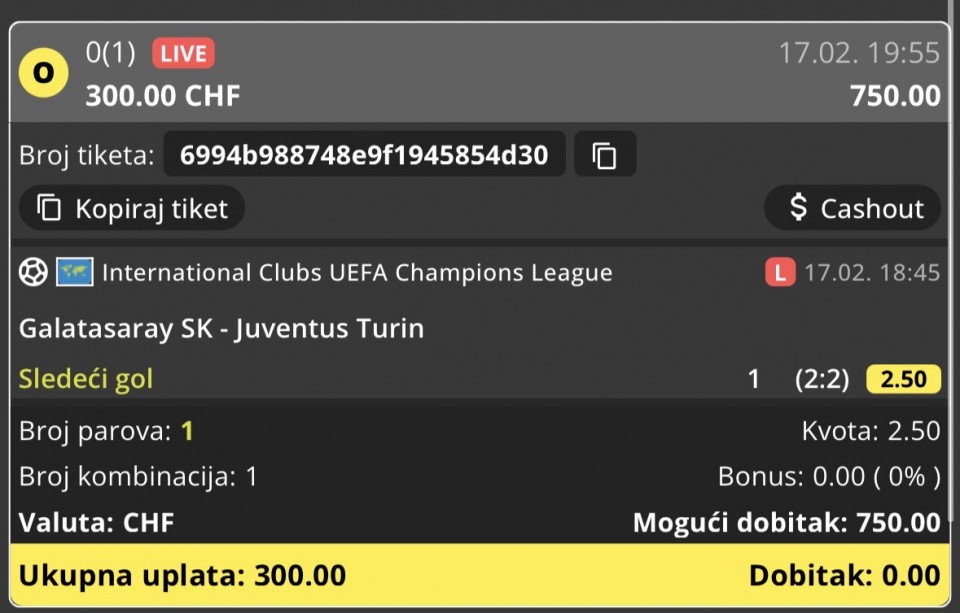Copy the ticket number with the copy icon
This screenshot has width=960, height=613.
(x=605, y=154)
